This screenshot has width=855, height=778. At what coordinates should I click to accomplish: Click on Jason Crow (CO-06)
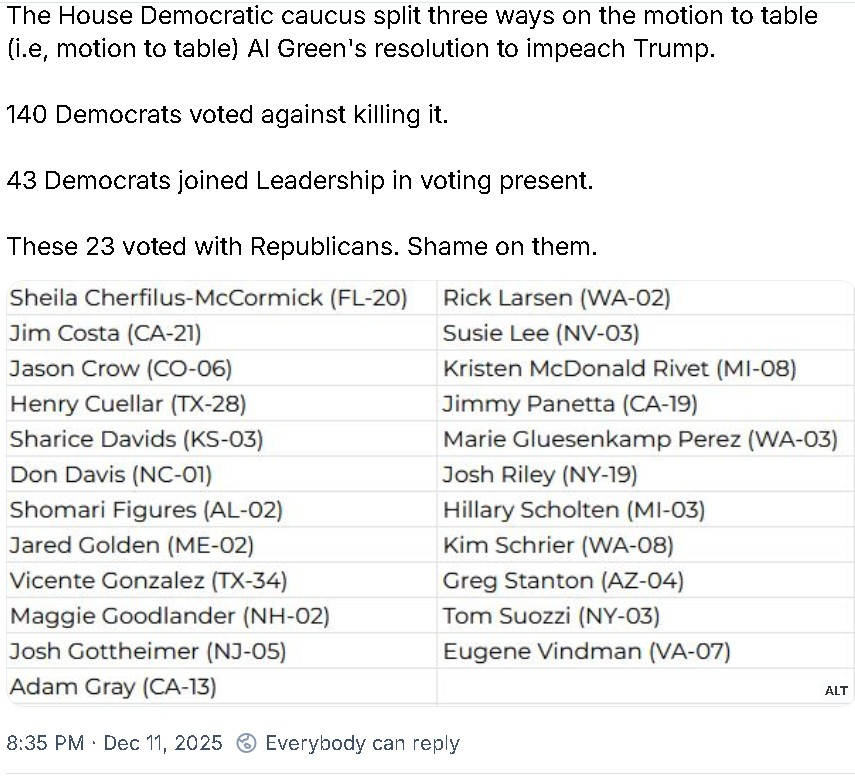tap(121, 369)
